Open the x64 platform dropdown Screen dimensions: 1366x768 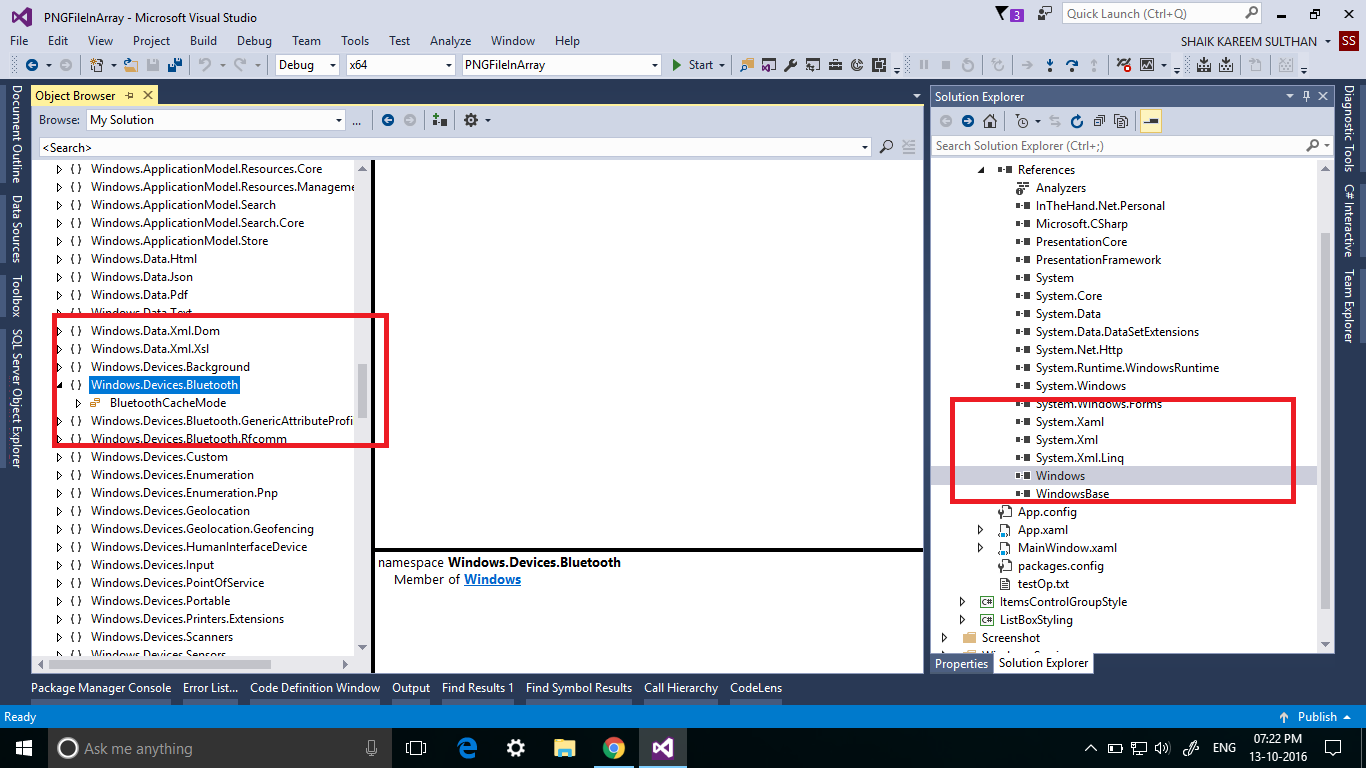tap(448, 65)
